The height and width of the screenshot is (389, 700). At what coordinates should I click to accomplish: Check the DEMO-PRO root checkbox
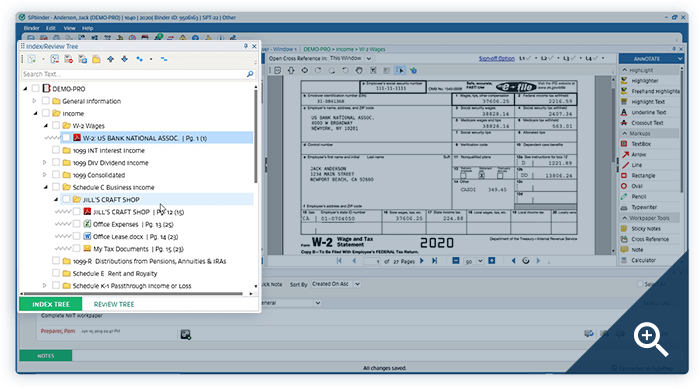click(x=36, y=88)
